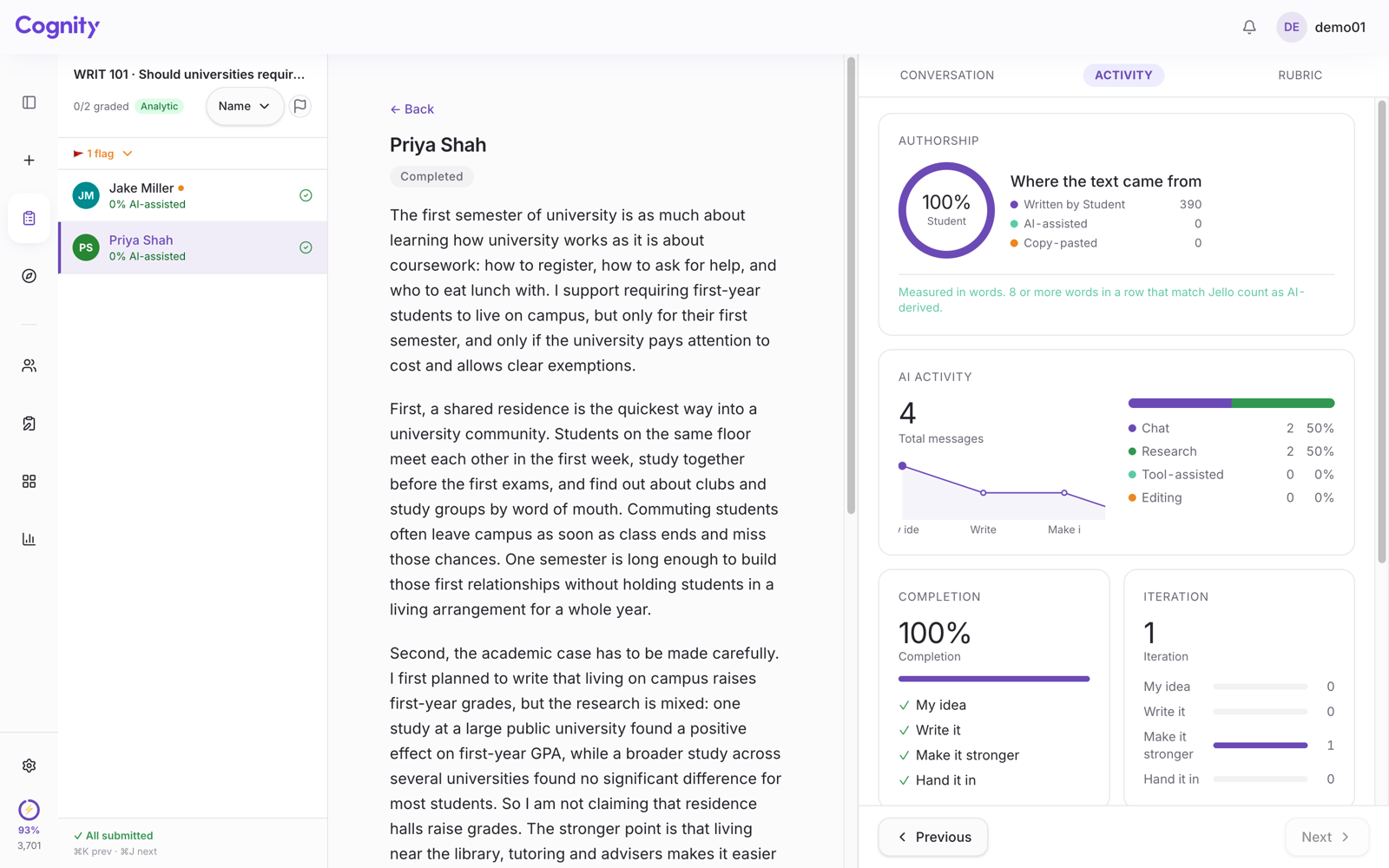Image resolution: width=1389 pixels, height=868 pixels.
Task: Click the flag filter icon button
Action: click(x=300, y=106)
